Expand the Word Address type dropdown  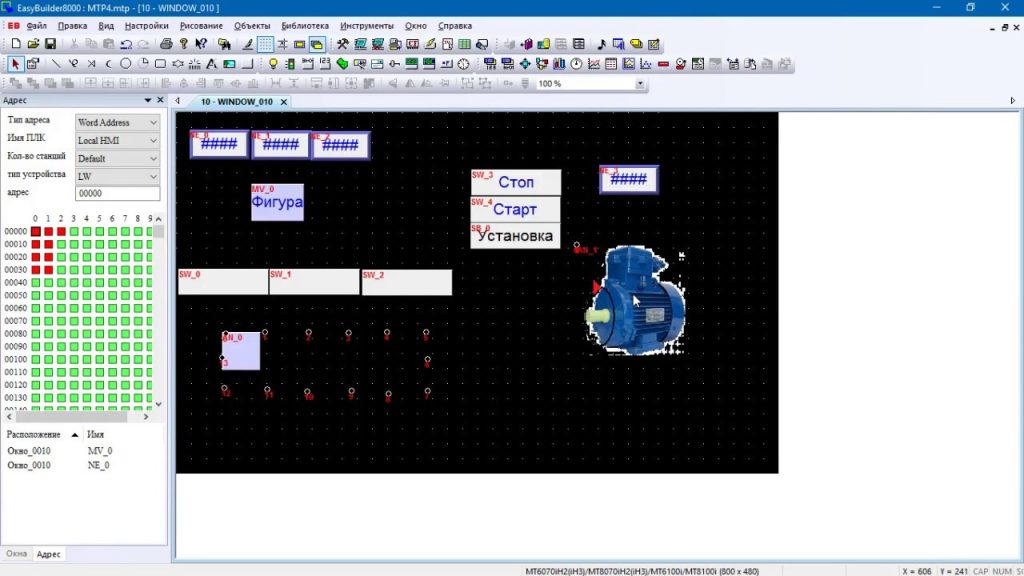tap(118, 122)
